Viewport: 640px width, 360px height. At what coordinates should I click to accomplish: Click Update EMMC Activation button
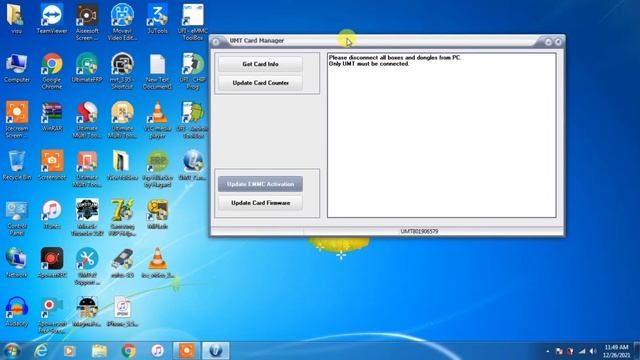[x=260, y=184]
